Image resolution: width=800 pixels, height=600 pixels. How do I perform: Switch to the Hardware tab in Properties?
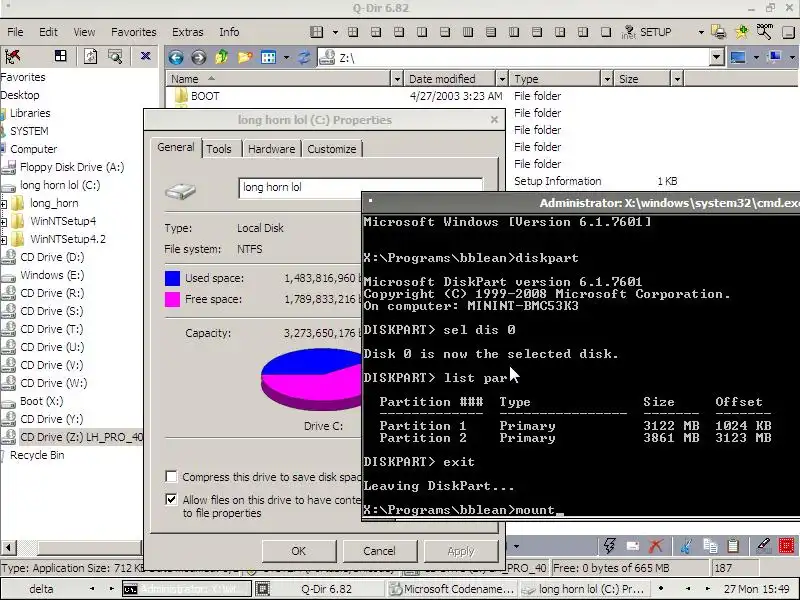coord(271,149)
